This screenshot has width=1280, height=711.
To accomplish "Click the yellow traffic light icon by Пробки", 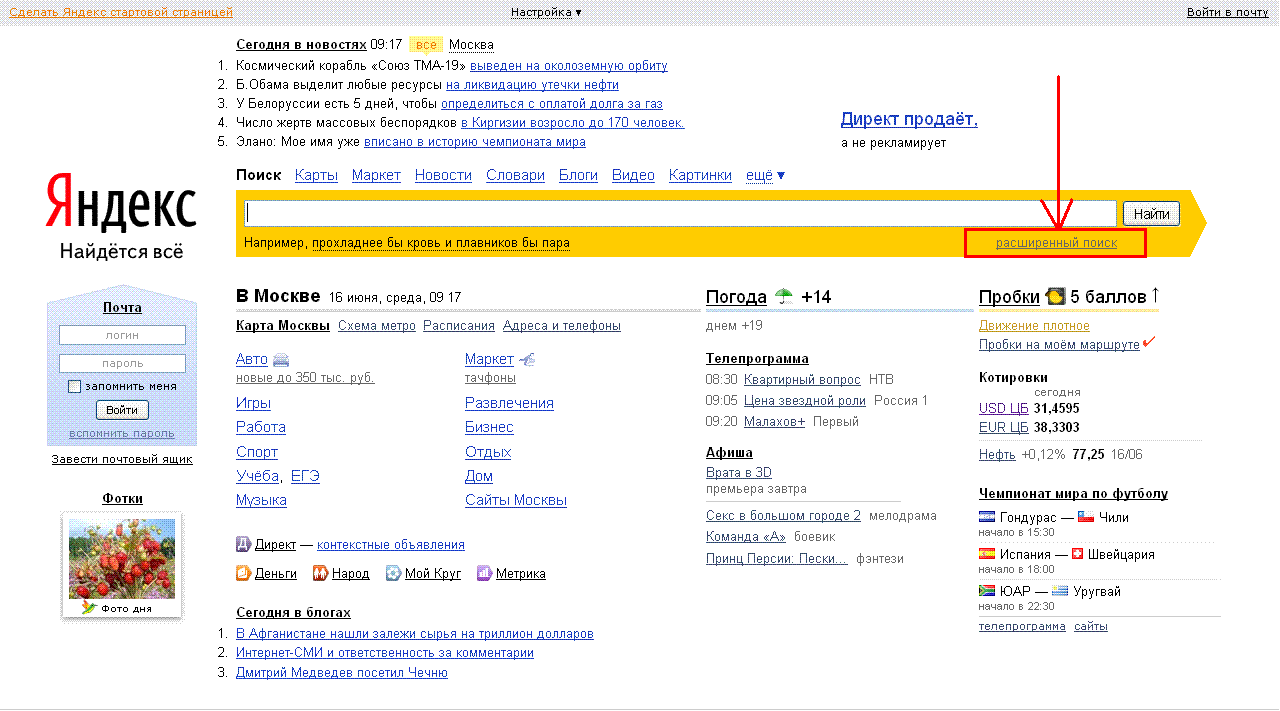I will (x=1055, y=296).
